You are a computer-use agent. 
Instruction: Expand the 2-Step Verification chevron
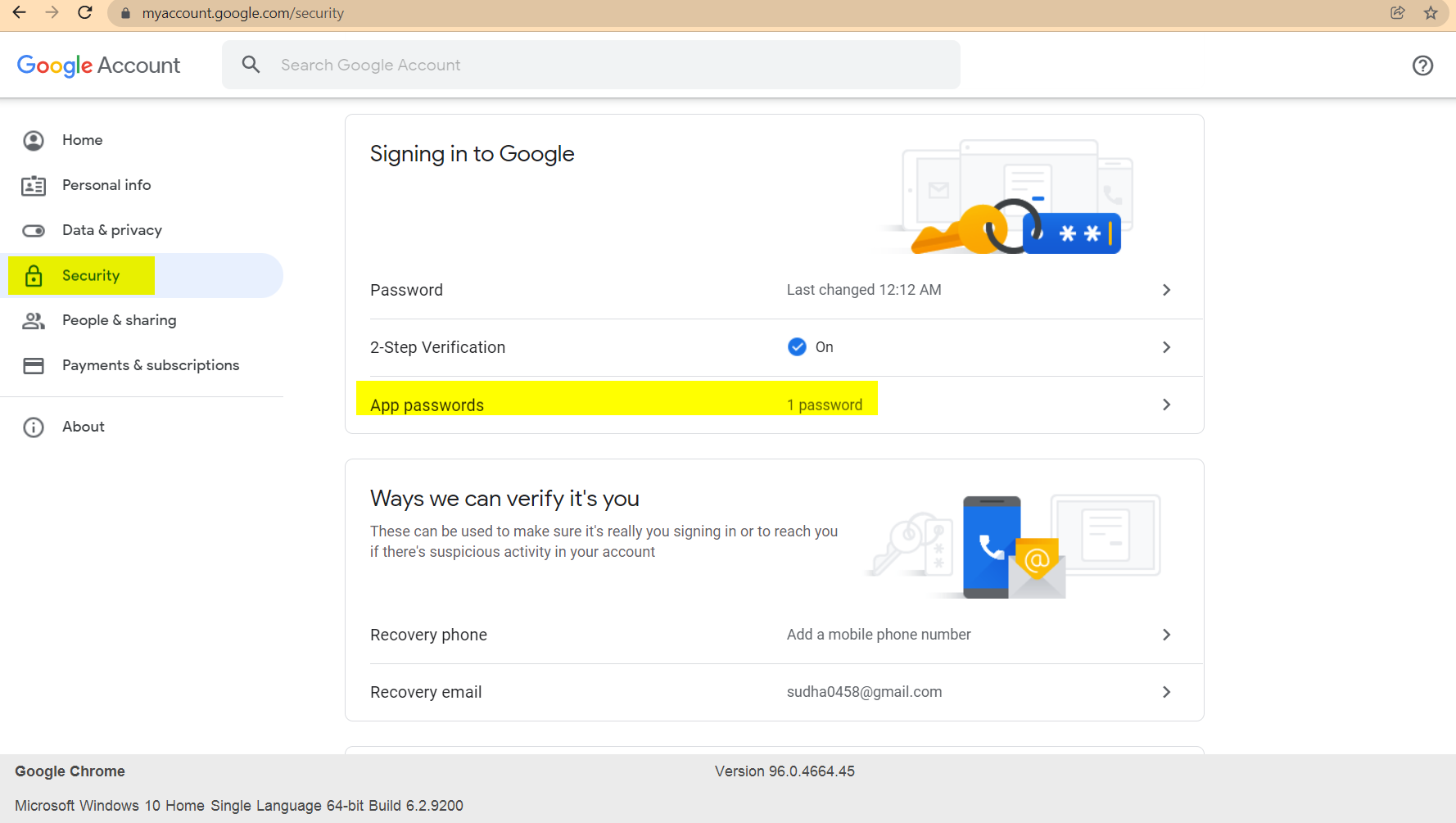(x=1166, y=347)
